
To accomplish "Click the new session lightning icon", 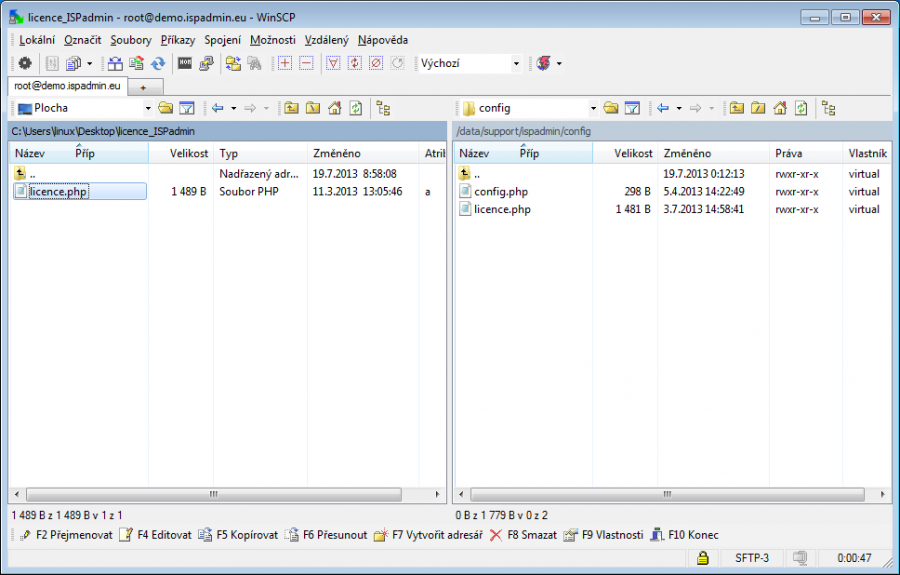I will pyautogui.click(x=544, y=63).
